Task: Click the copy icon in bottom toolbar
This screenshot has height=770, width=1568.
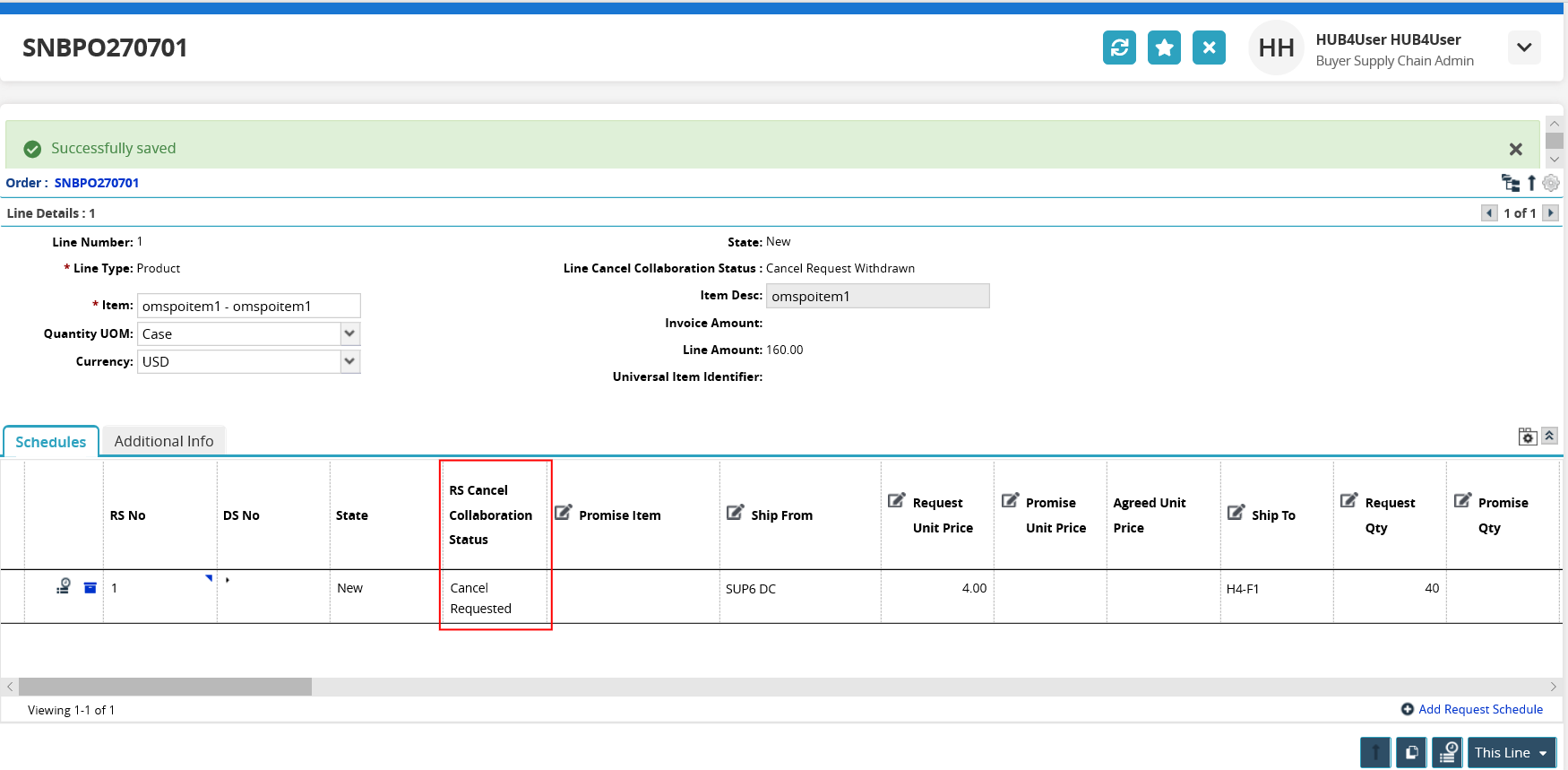Action: click(1411, 752)
